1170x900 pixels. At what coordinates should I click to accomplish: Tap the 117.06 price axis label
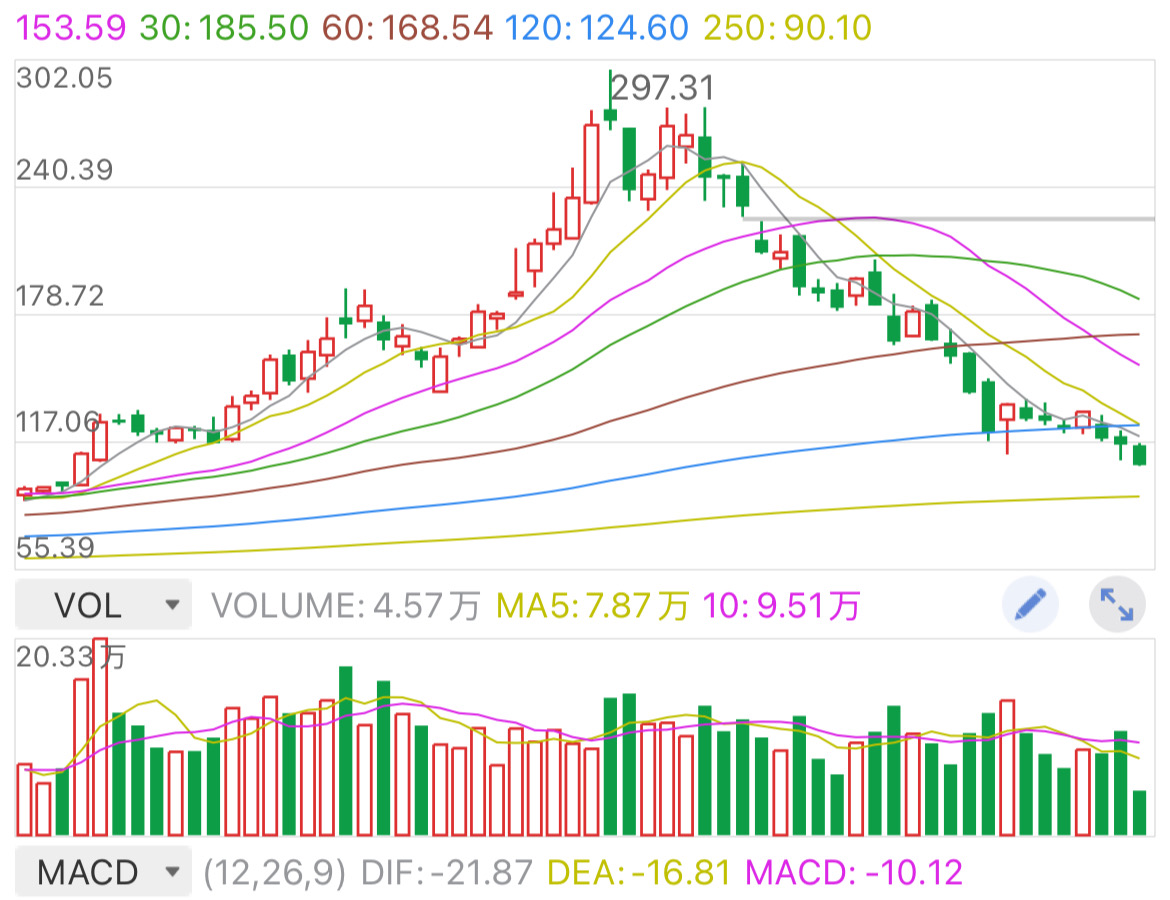(57, 422)
